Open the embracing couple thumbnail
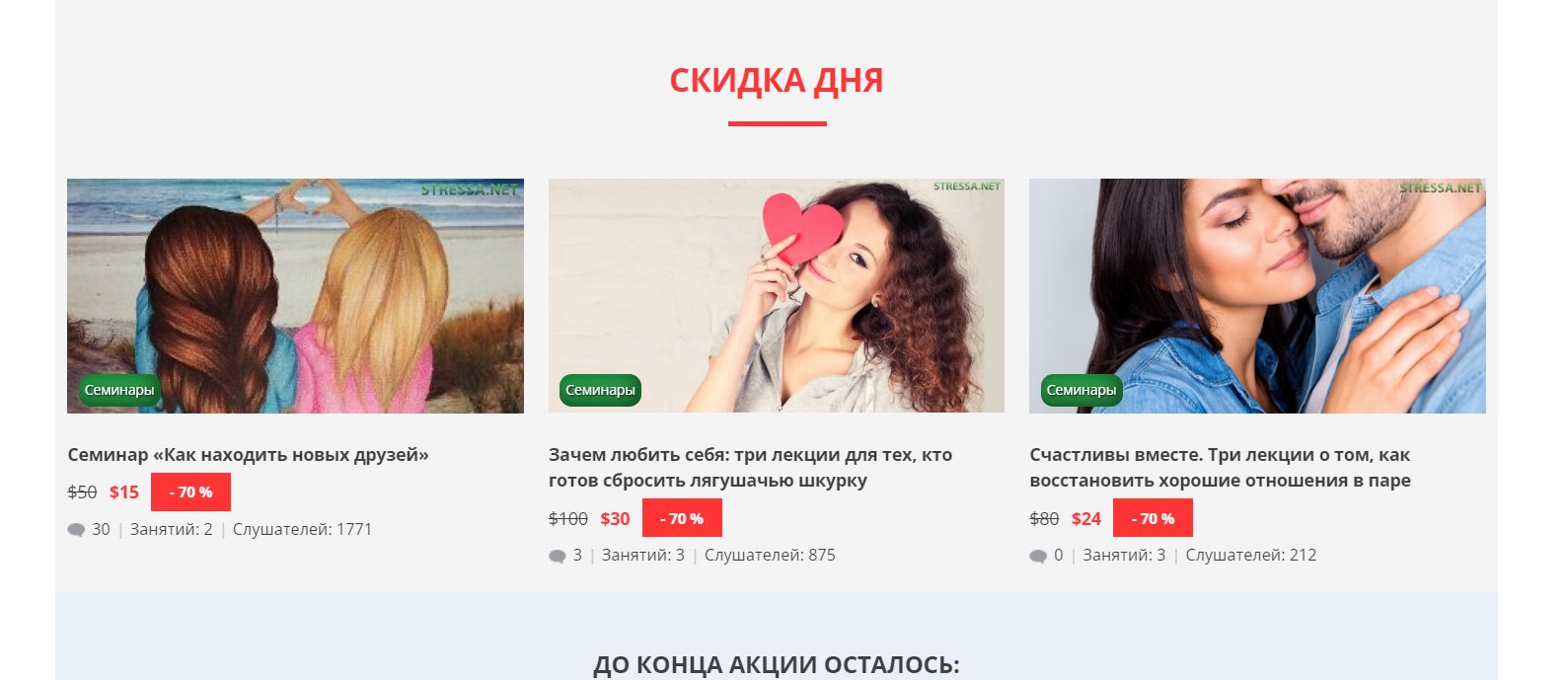The width and height of the screenshot is (1568, 680). (x=1257, y=295)
